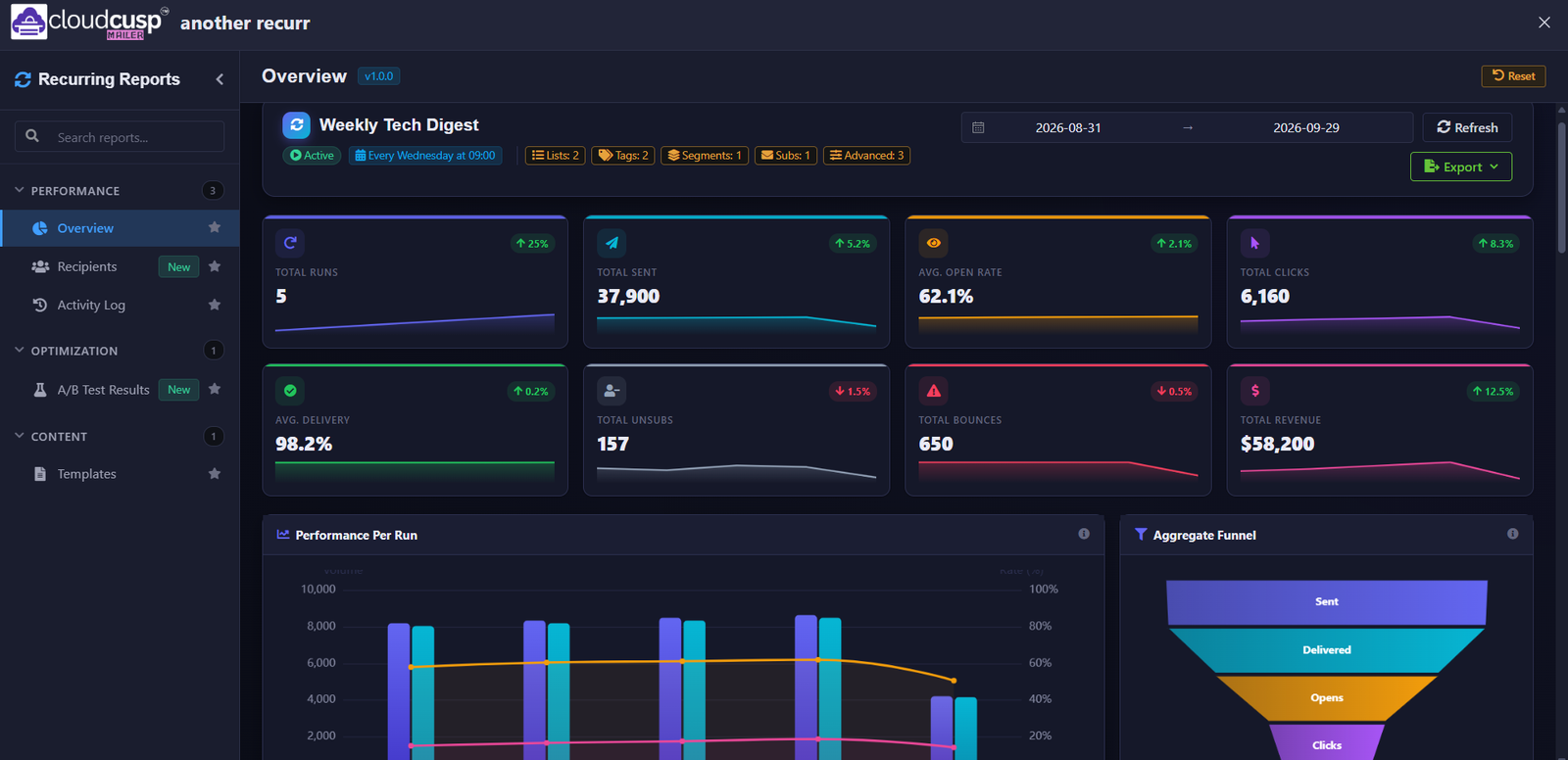The image size is (1568, 760).
Task: Click the Recipients users icon
Action: [x=40, y=266]
